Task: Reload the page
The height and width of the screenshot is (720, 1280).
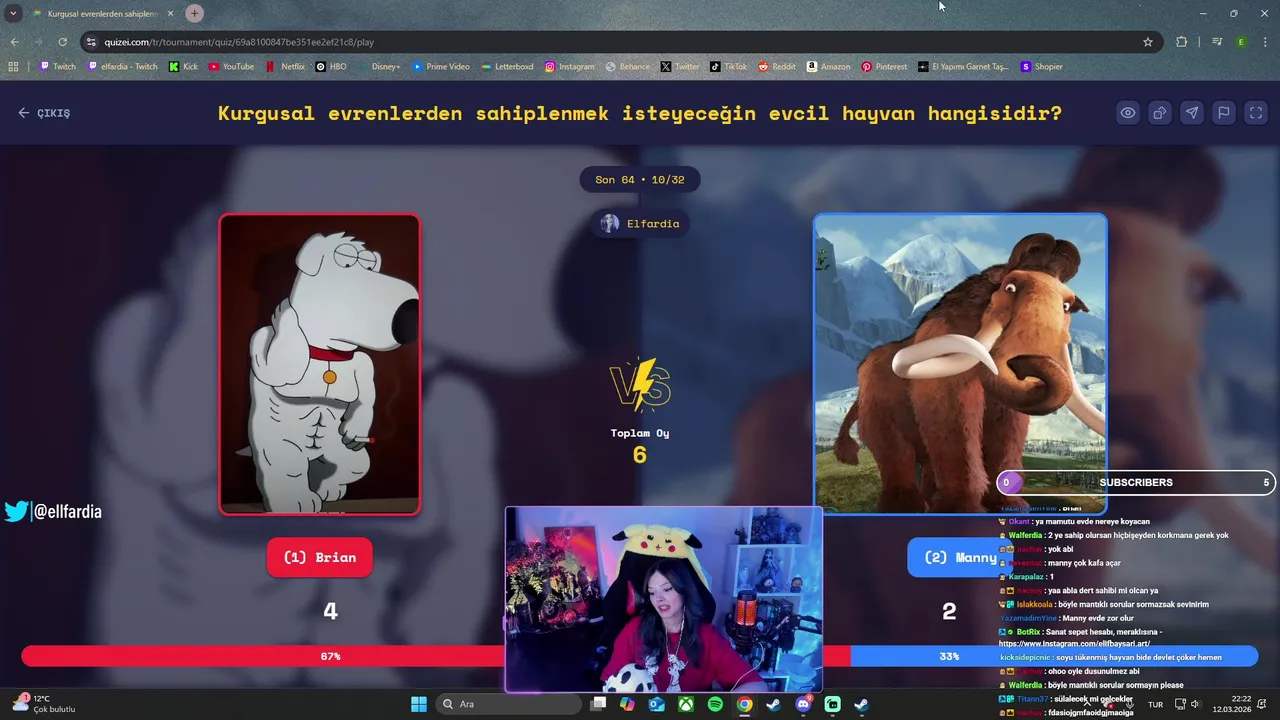Action: [x=63, y=42]
